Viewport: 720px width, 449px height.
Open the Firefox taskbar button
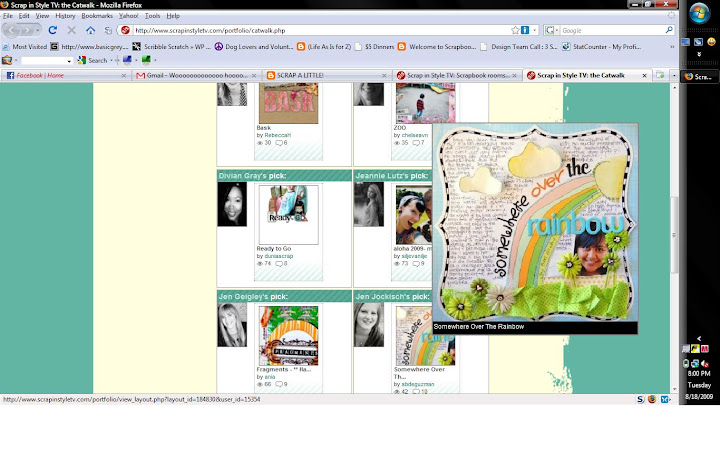coord(698,77)
